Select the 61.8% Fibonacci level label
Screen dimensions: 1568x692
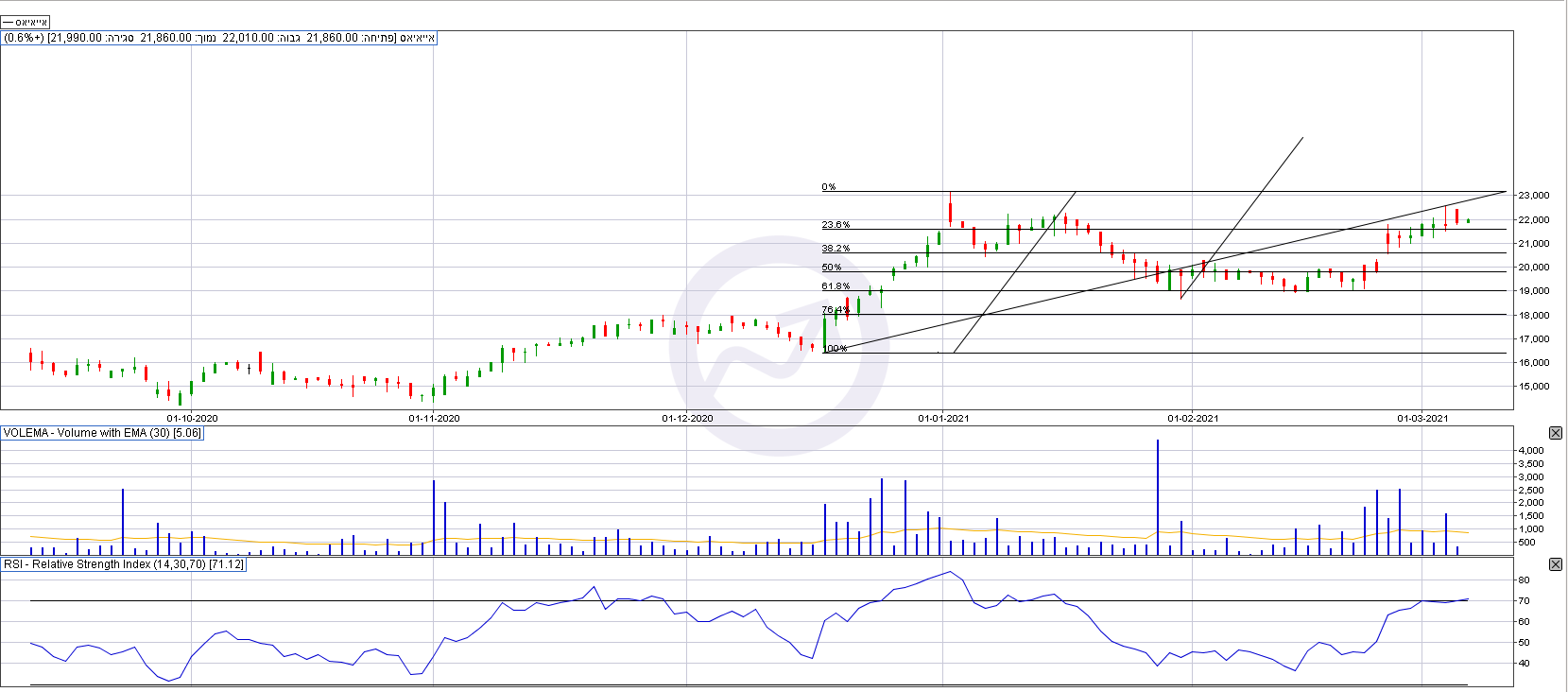coord(836,286)
